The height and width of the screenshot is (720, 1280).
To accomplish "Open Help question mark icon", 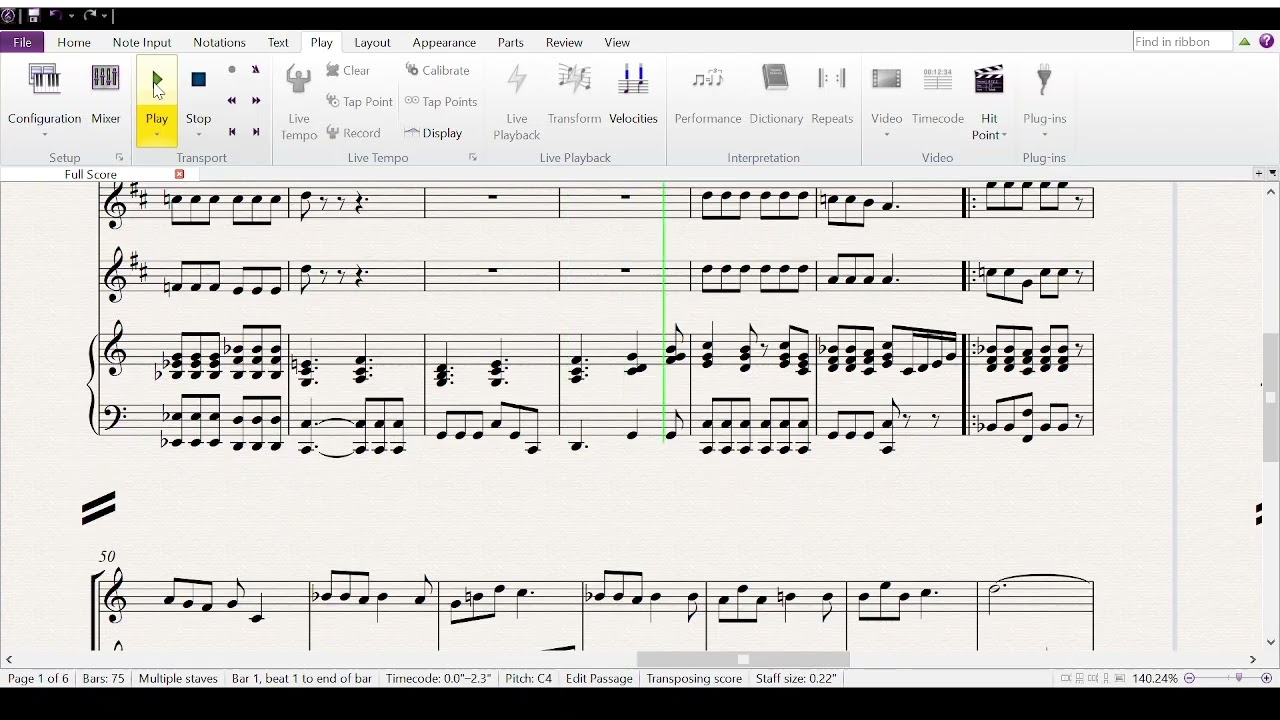I will 1267,42.
